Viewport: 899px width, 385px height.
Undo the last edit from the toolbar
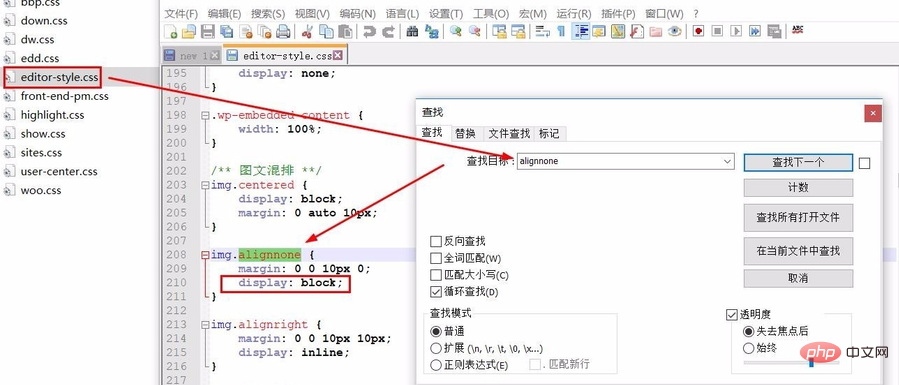(x=370, y=32)
